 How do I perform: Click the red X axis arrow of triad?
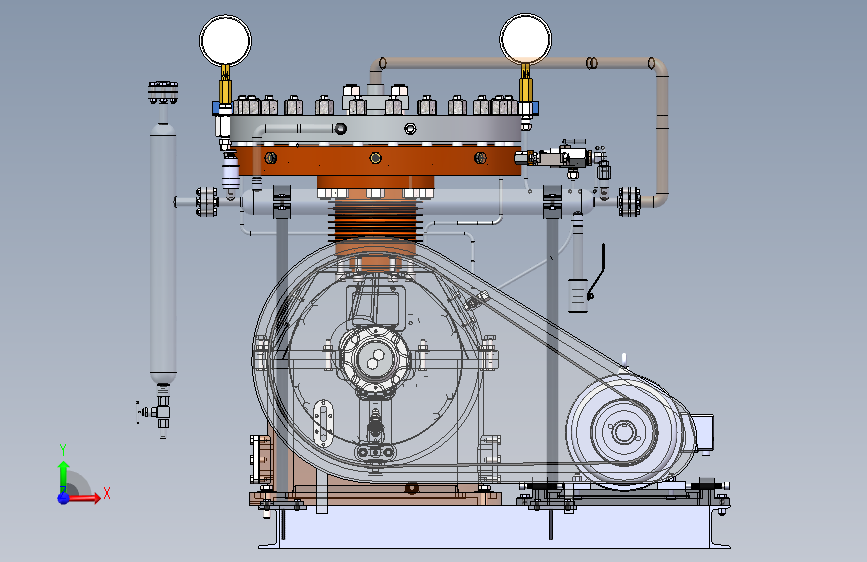click(x=85, y=498)
